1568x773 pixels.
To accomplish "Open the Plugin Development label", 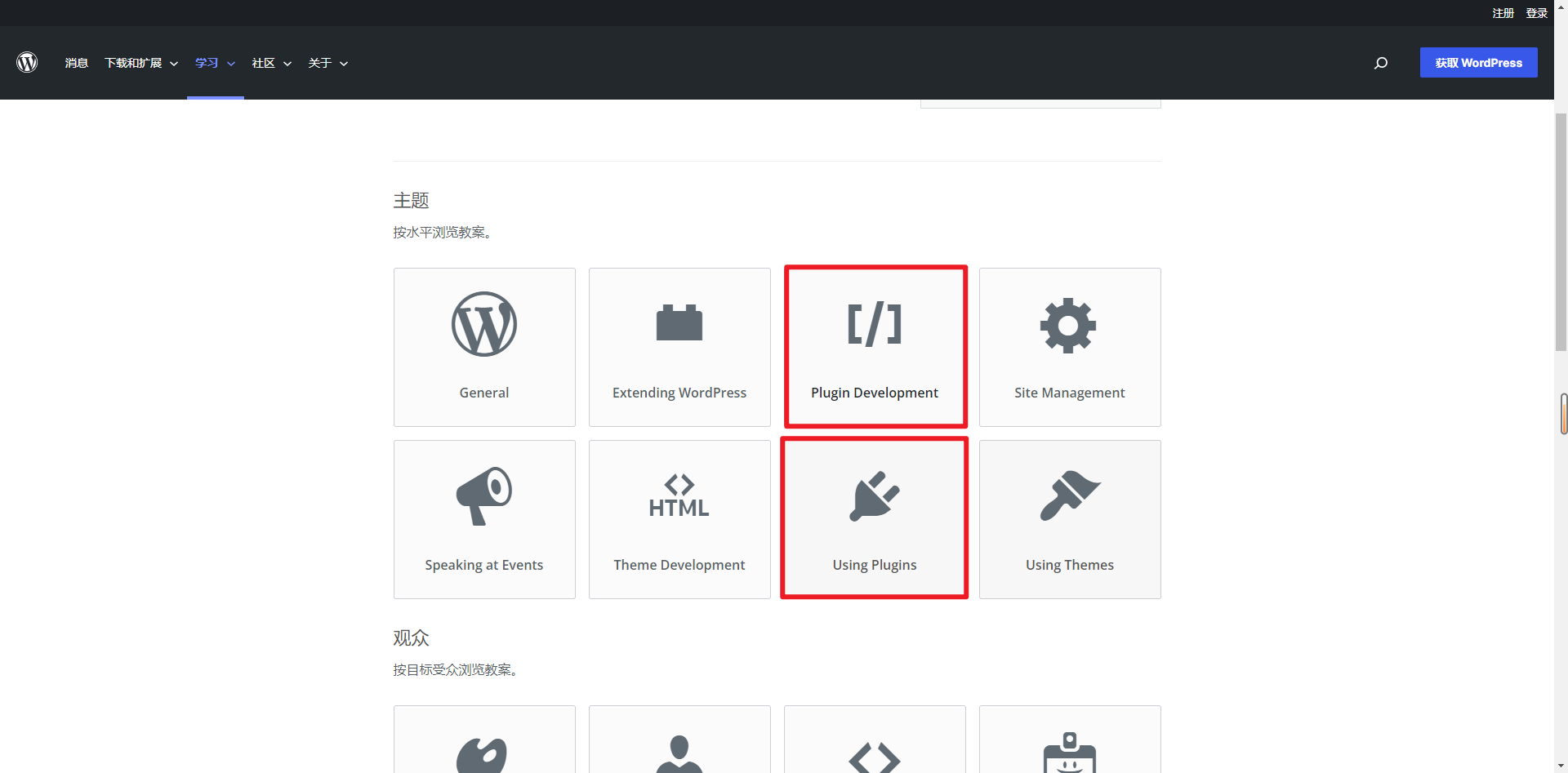I will point(875,393).
